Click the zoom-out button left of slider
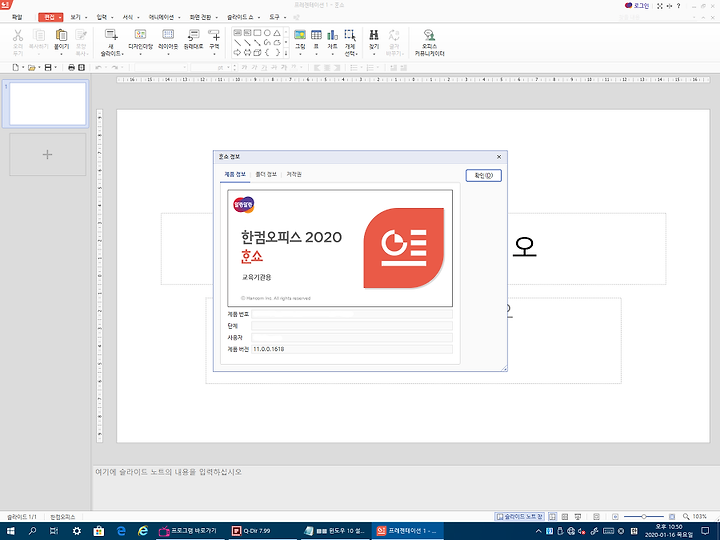The width and height of the screenshot is (720, 540). pyautogui.click(x=615, y=517)
